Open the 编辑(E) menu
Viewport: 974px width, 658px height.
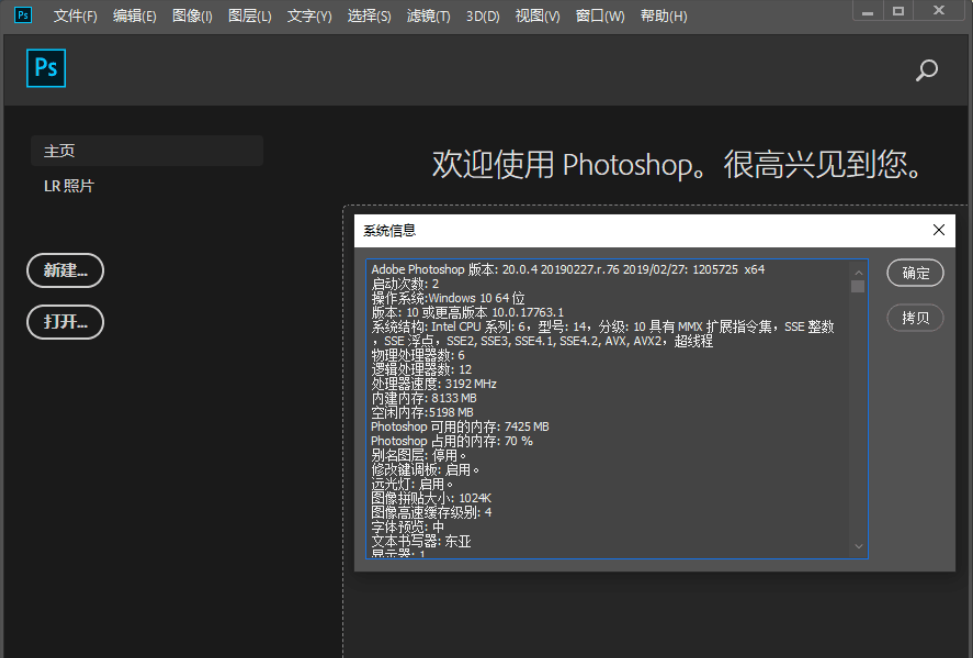tap(134, 16)
